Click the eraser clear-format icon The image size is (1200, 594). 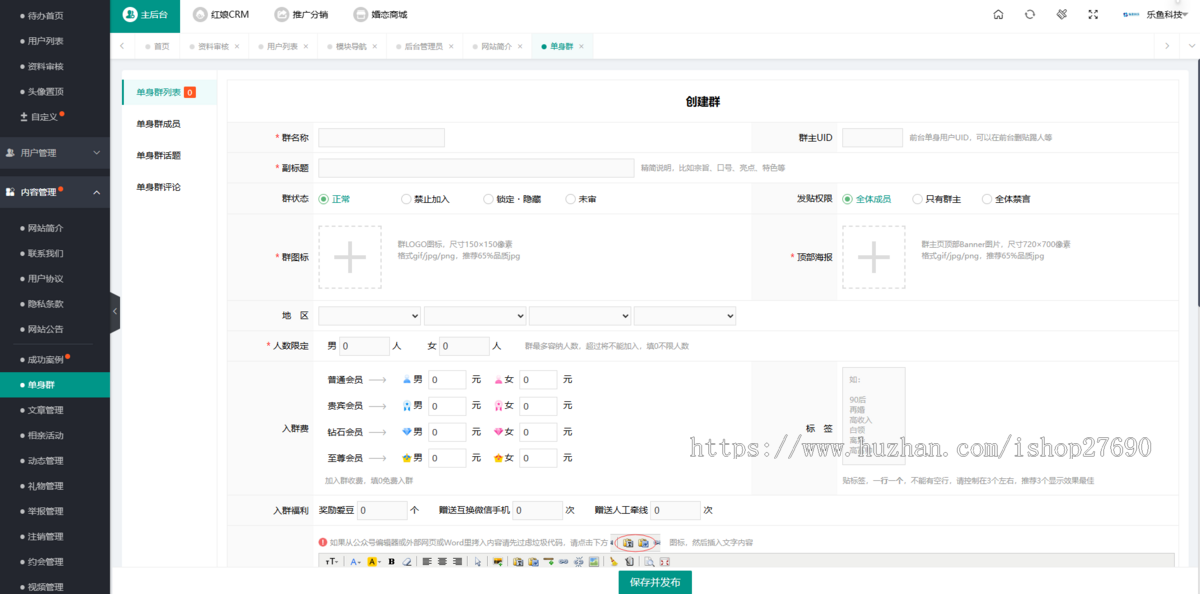click(407, 562)
